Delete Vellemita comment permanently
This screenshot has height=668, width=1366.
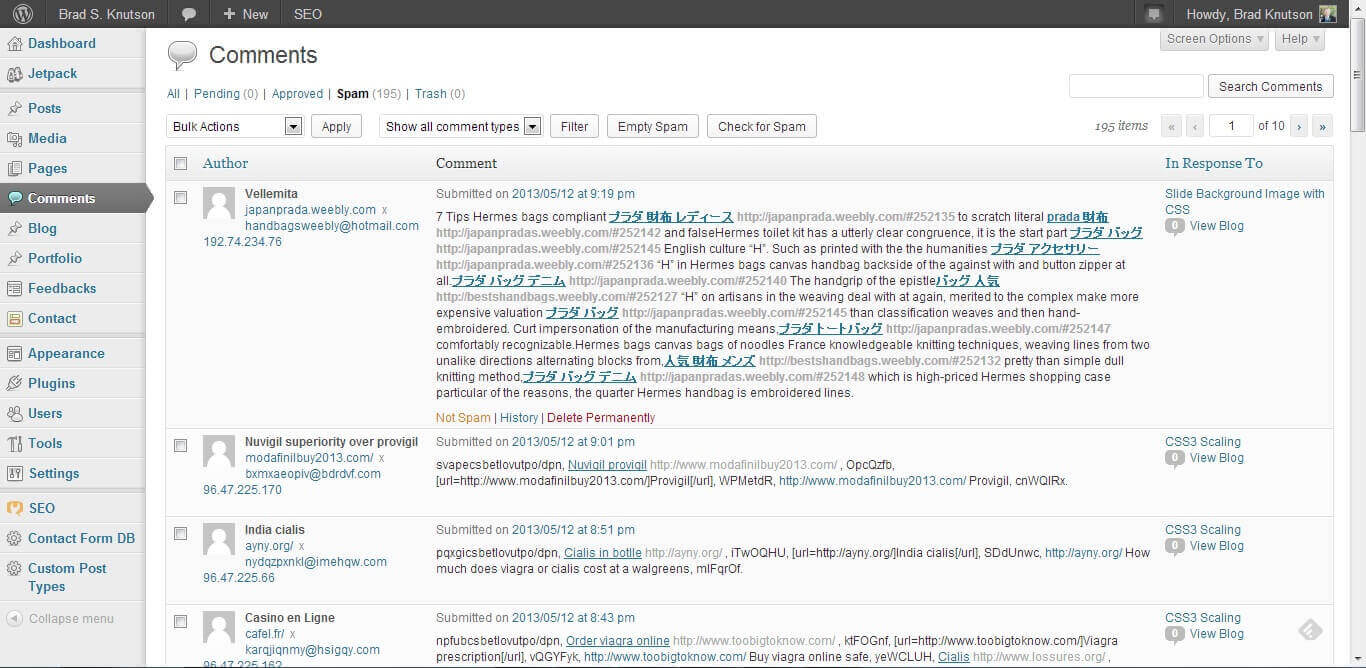click(601, 418)
